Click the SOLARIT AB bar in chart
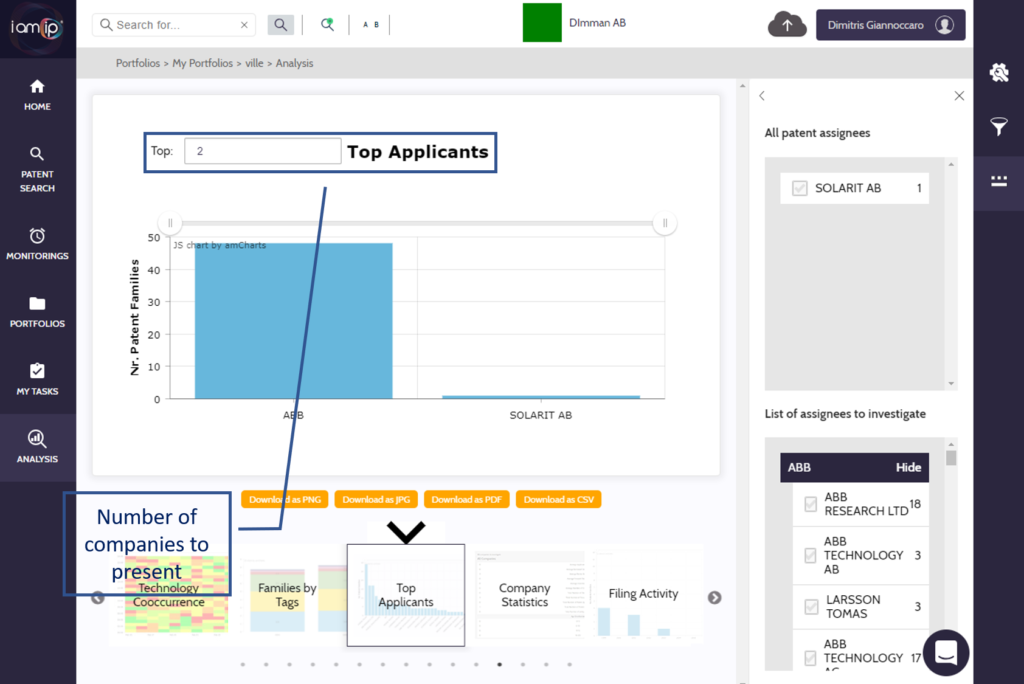 [x=541, y=397]
